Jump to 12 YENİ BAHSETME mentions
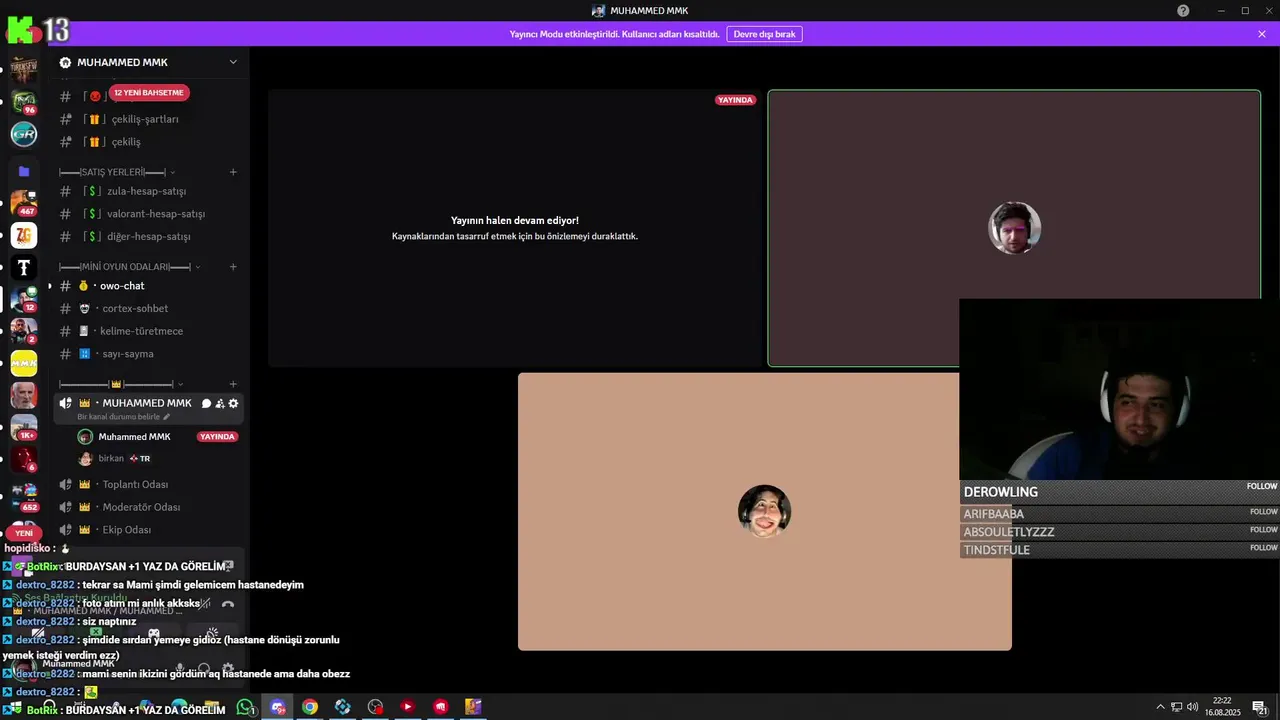 (149, 93)
